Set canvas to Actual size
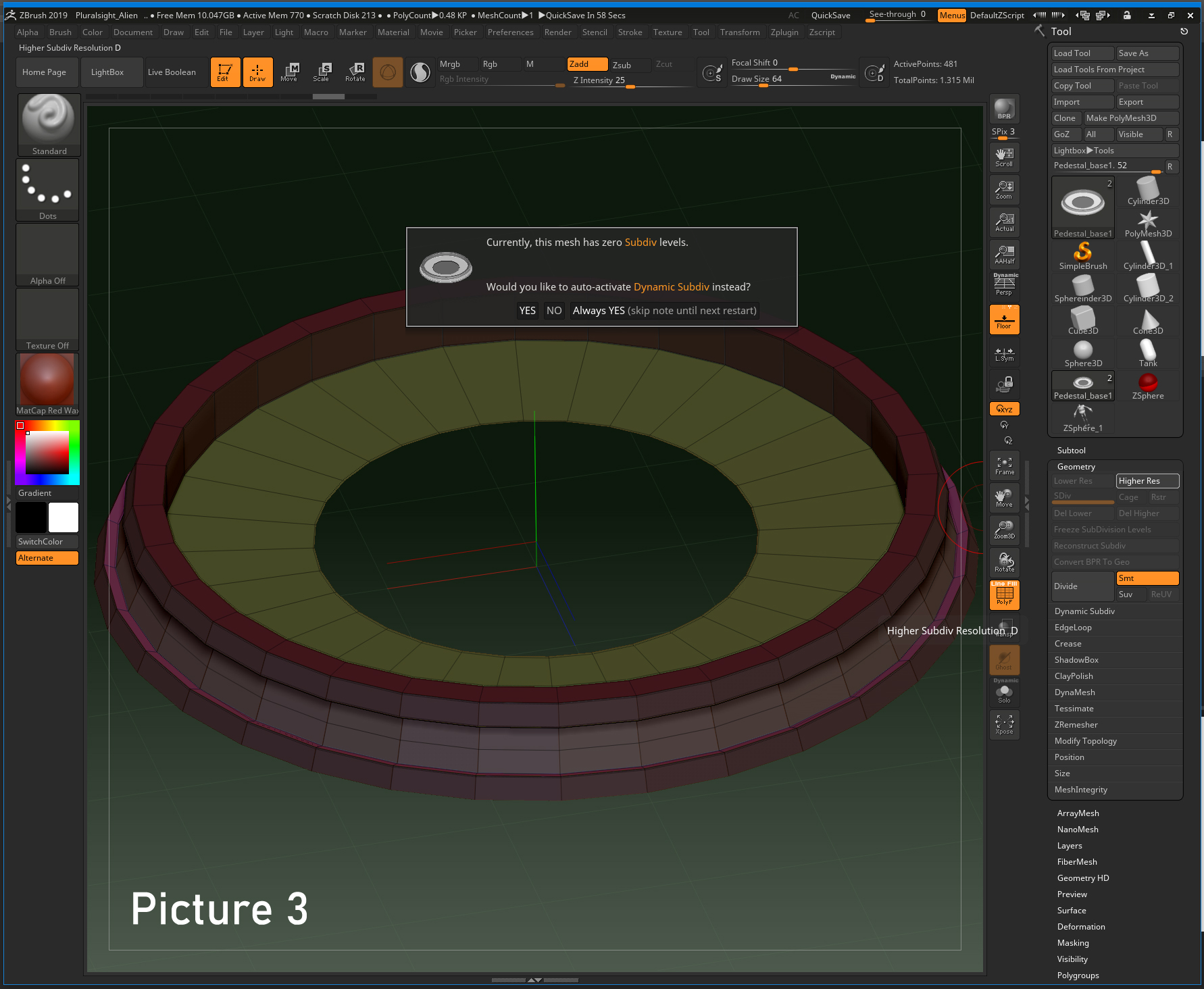The image size is (1204, 989). click(x=1004, y=222)
